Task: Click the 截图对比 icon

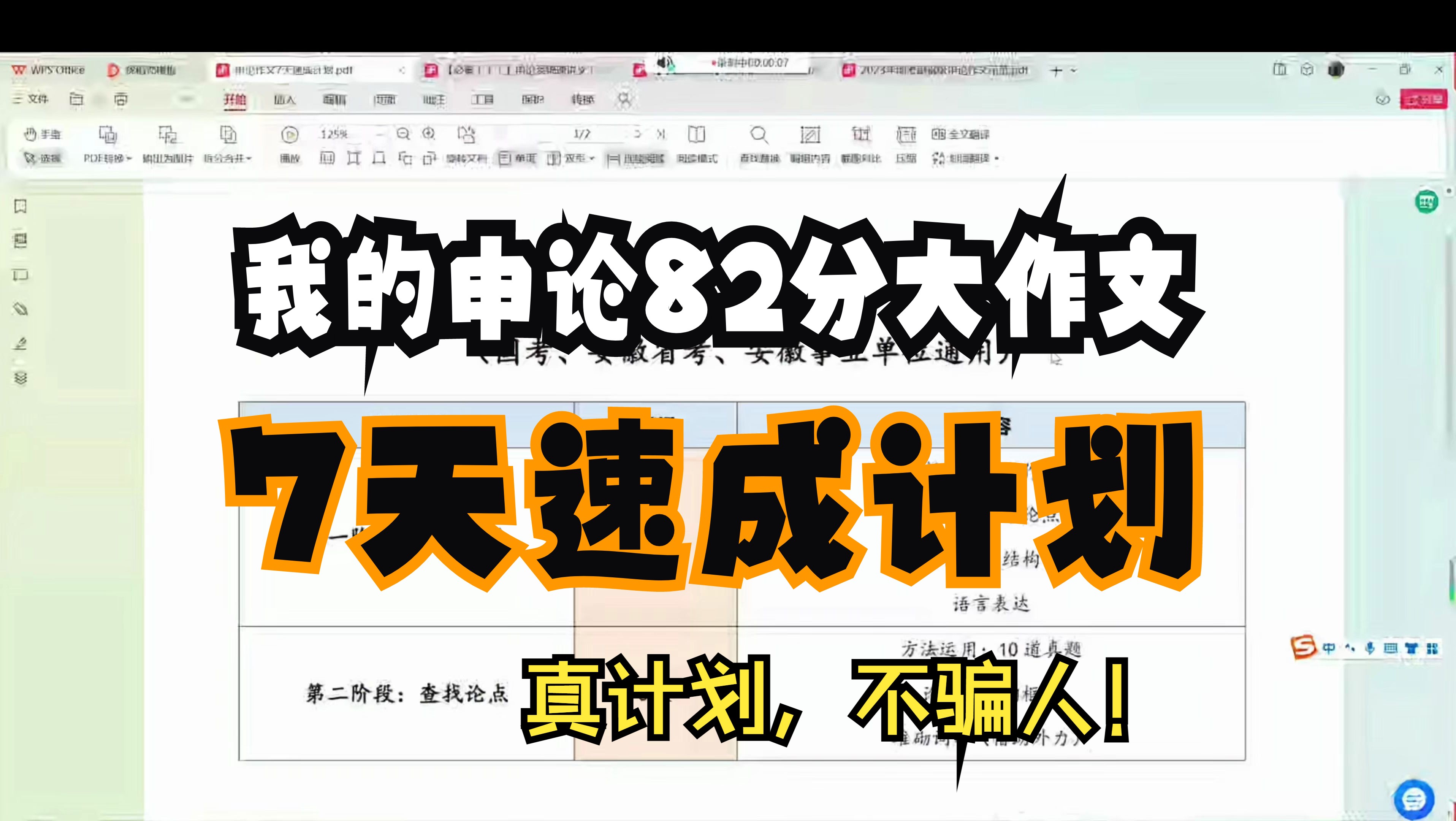Action: [861, 135]
